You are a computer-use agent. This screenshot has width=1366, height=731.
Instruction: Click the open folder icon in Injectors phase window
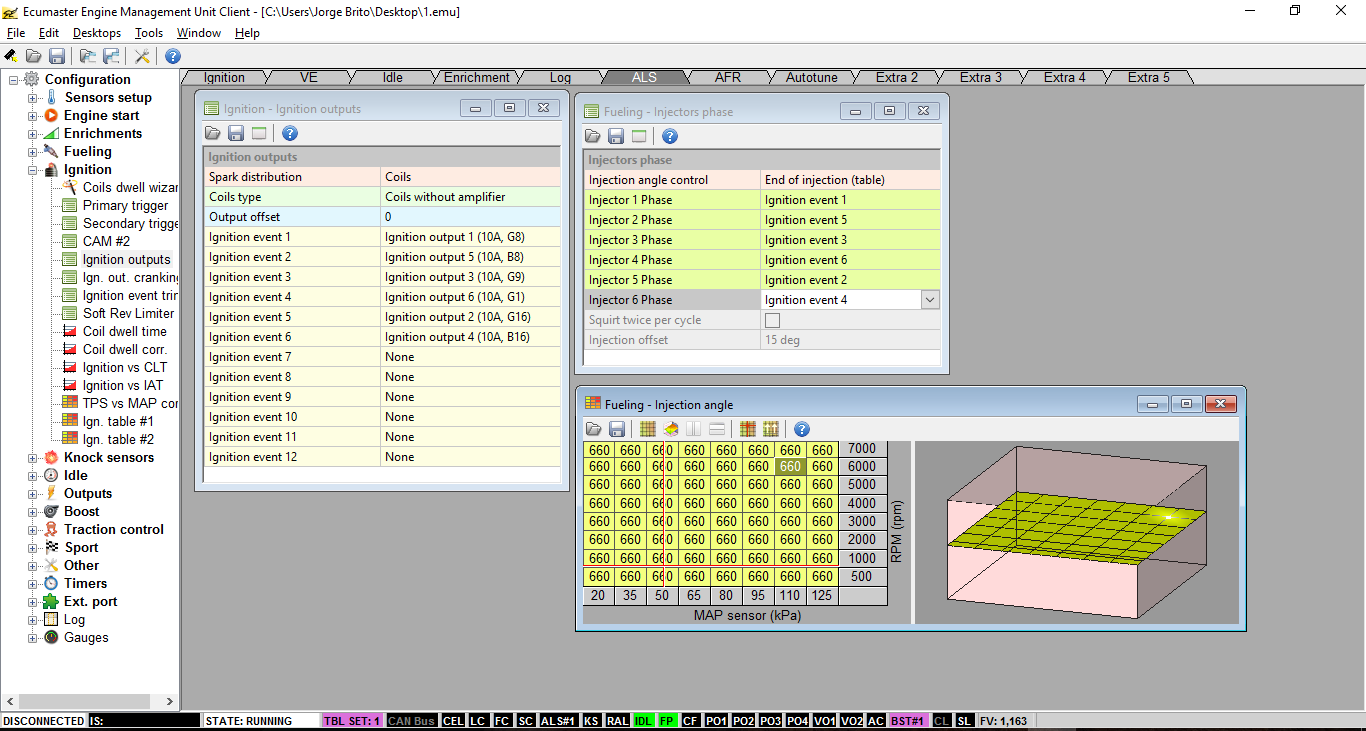click(x=593, y=136)
